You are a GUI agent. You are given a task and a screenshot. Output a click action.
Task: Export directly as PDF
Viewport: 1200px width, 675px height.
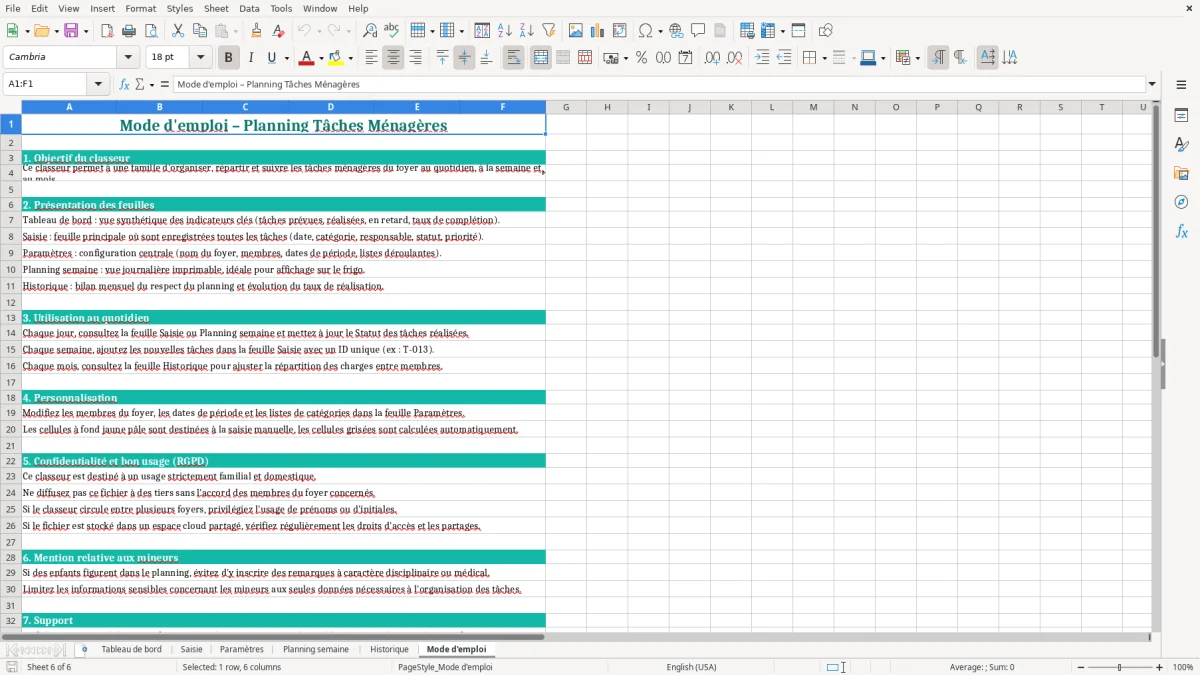[107, 31]
